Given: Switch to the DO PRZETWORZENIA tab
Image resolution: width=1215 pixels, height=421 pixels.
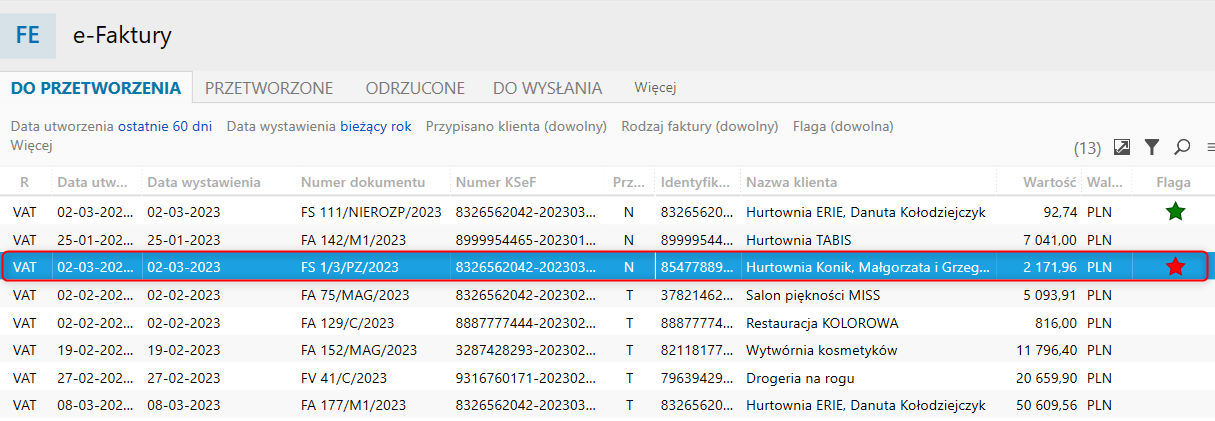Looking at the screenshot, I should [x=96, y=88].
